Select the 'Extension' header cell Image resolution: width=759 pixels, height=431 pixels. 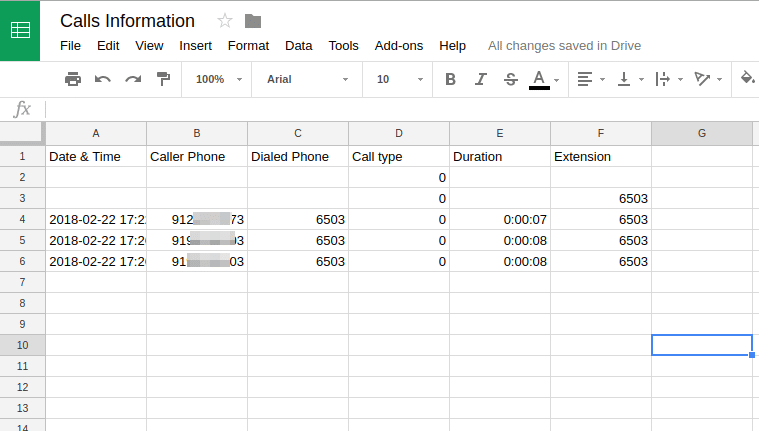click(x=601, y=156)
